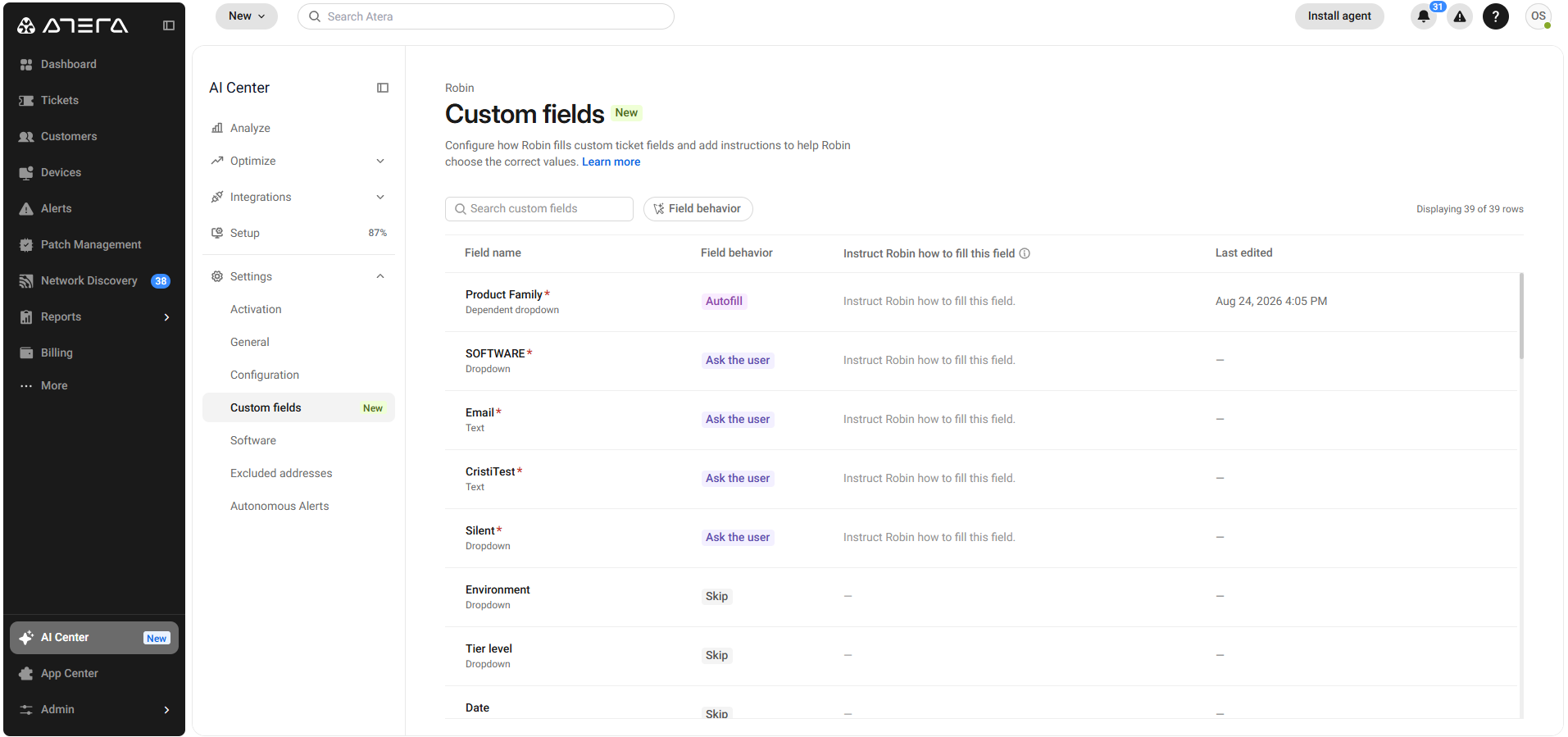Change Email field behavior Ask the user
1568x737 pixels.
(x=738, y=419)
